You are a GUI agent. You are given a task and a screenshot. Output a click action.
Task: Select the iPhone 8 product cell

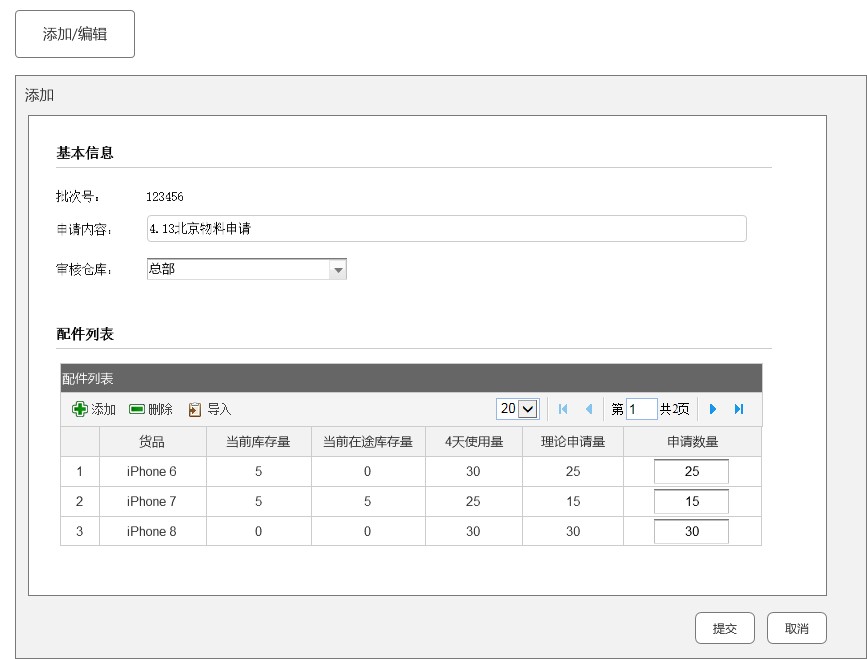(152, 531)
